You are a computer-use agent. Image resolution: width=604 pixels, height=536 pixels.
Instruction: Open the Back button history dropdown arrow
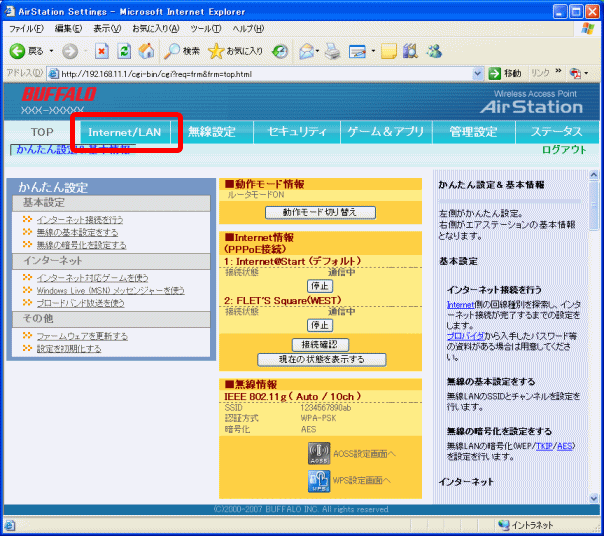click(x=50, y=51)
